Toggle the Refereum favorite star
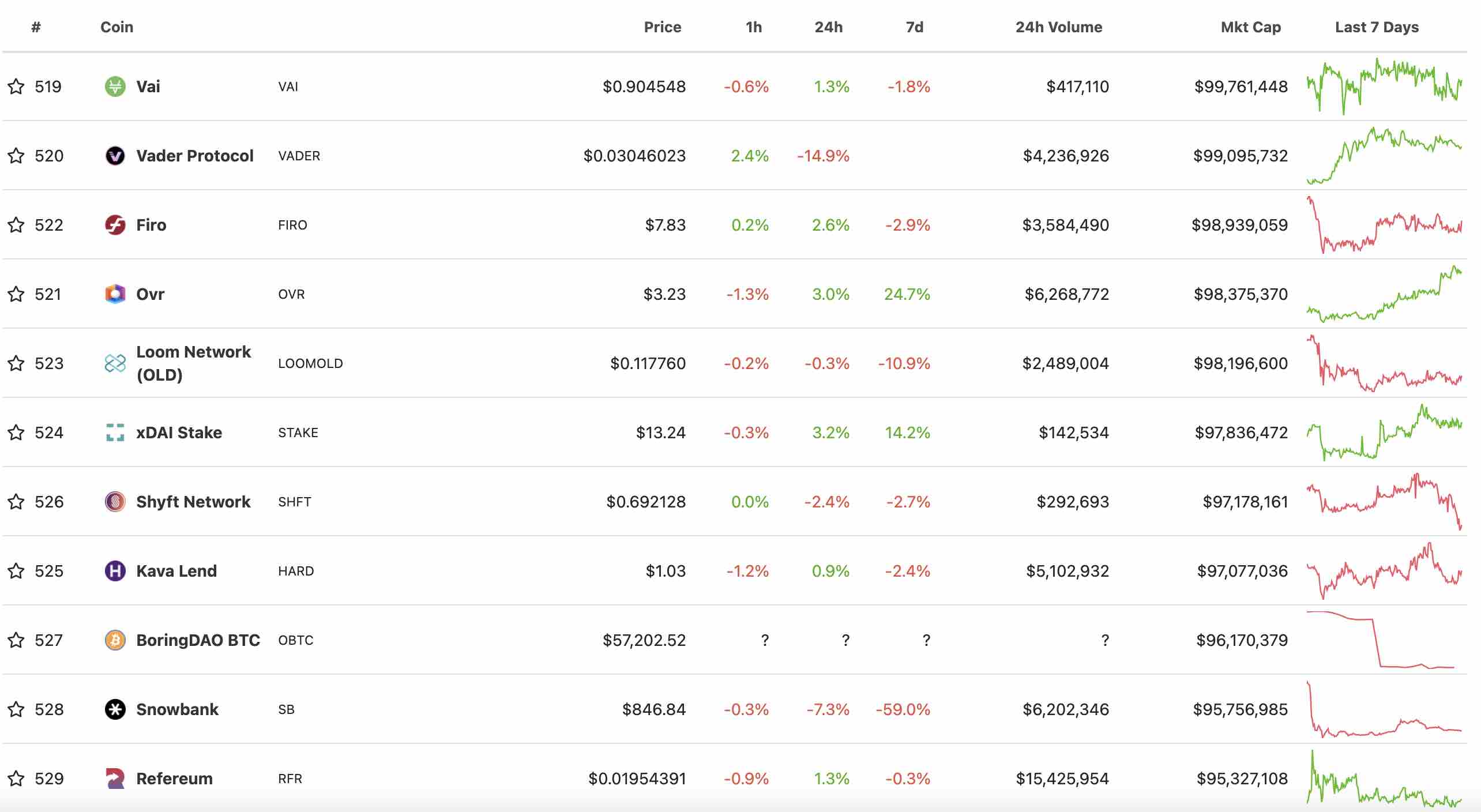The width and height of the screenshot is (1481, 812). [16, 779]
